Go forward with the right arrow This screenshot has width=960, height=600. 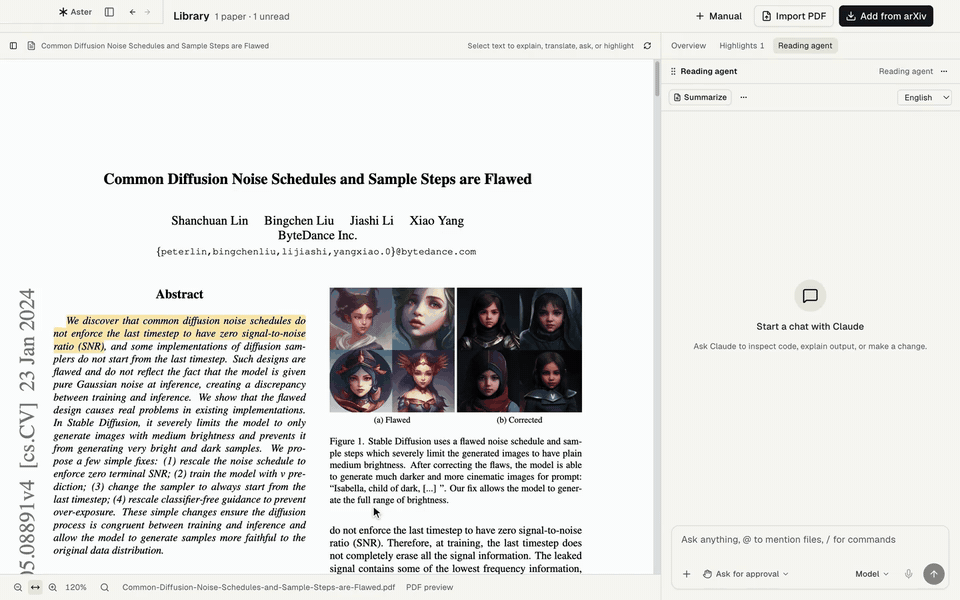pyautogui.click(x=148, y=12)
